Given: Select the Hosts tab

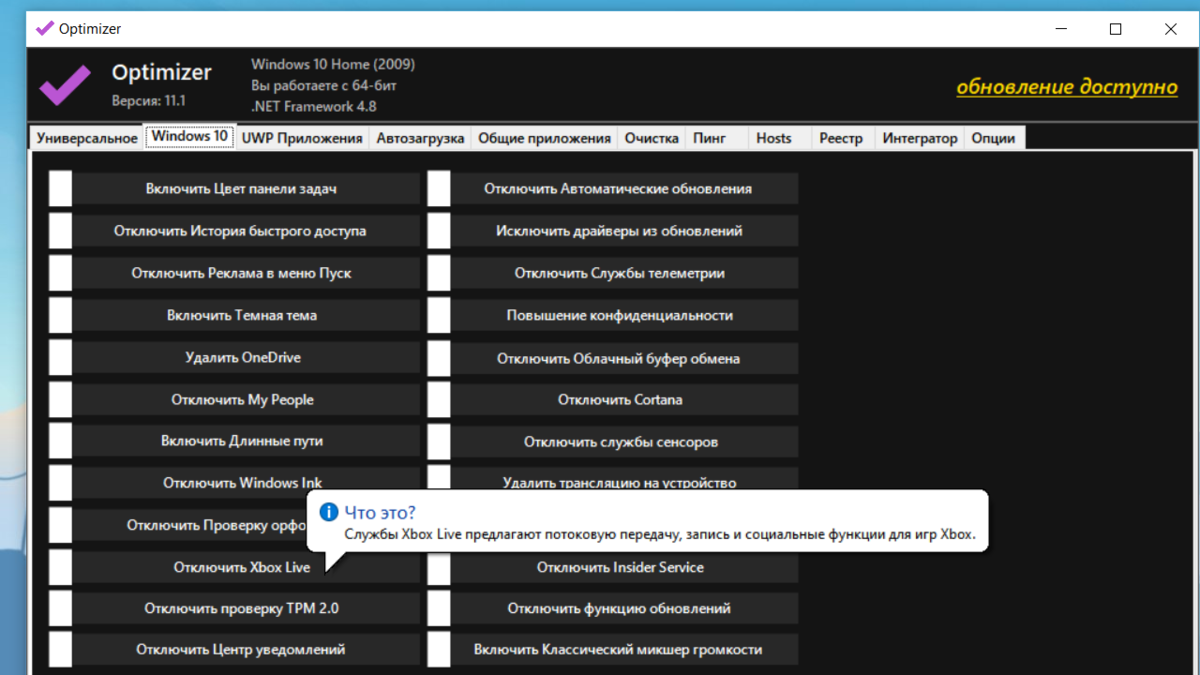Looking at the screenshot, I should [x=779, y=139].
